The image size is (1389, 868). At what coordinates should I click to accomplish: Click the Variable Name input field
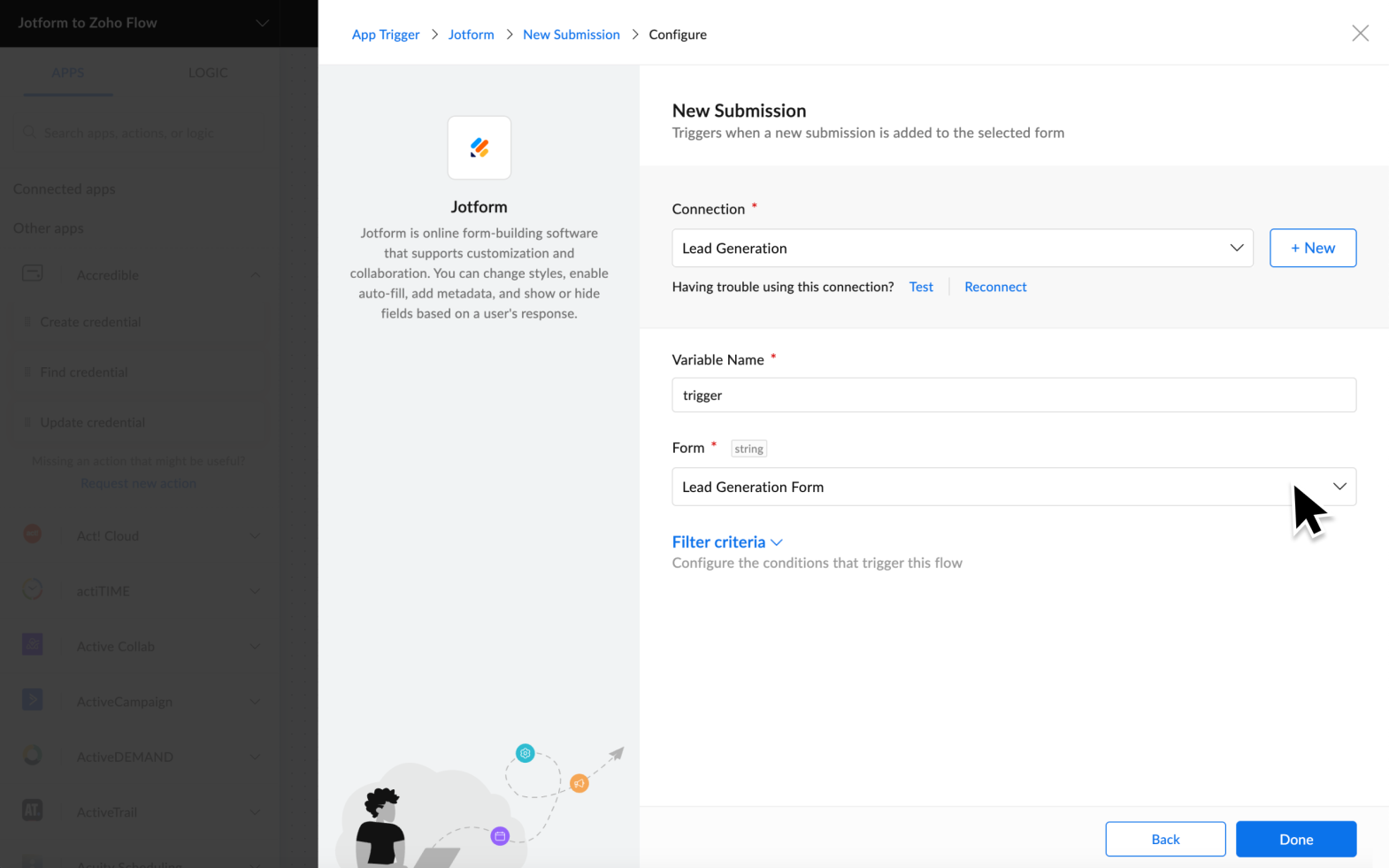(x=1013, y=396)
